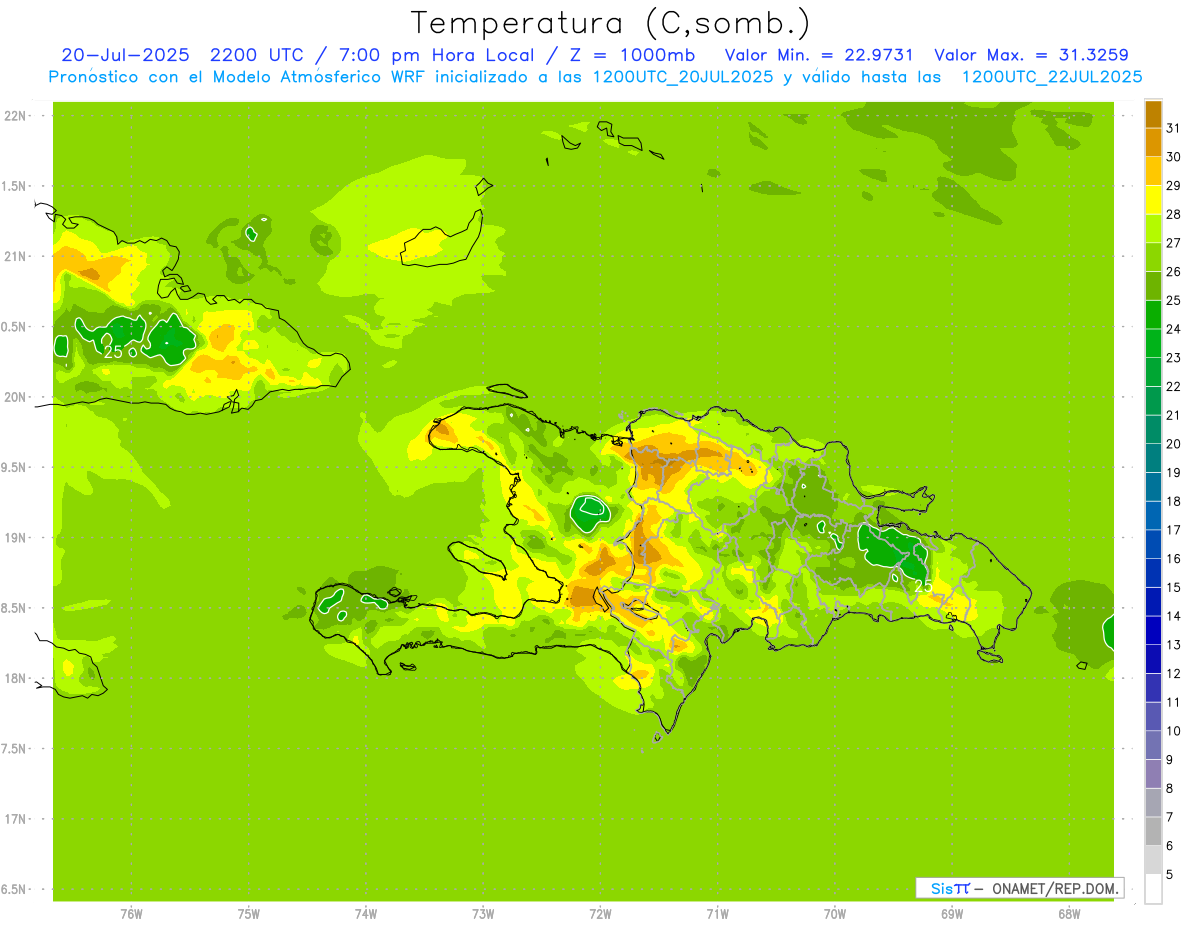
Task: Click the dark blue legend swatch between 12 and 13
Action: (1153, 659)
